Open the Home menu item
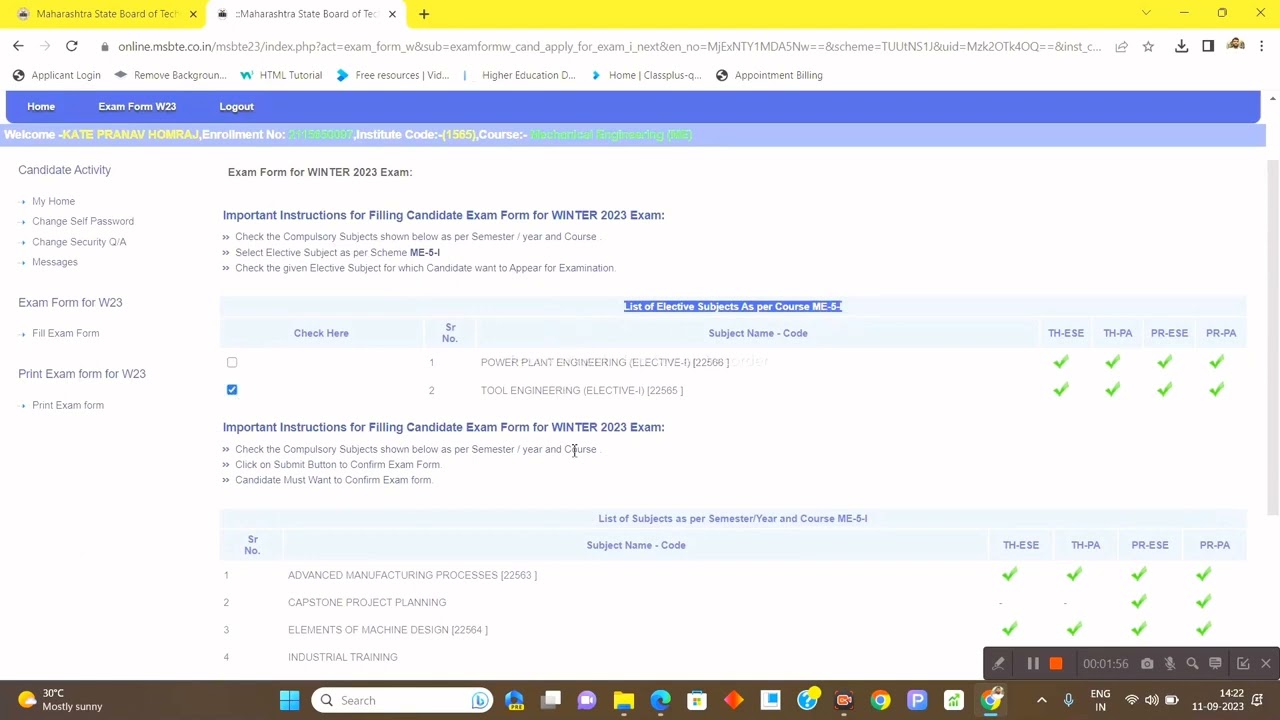This screenshot has height=720, width=1280. (x=41, y=106)
